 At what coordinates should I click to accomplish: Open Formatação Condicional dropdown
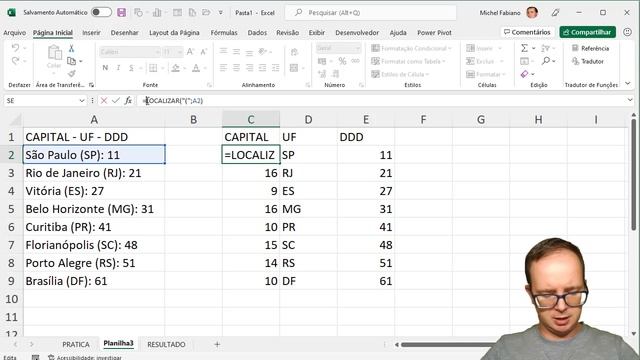[x=411, y=48]
